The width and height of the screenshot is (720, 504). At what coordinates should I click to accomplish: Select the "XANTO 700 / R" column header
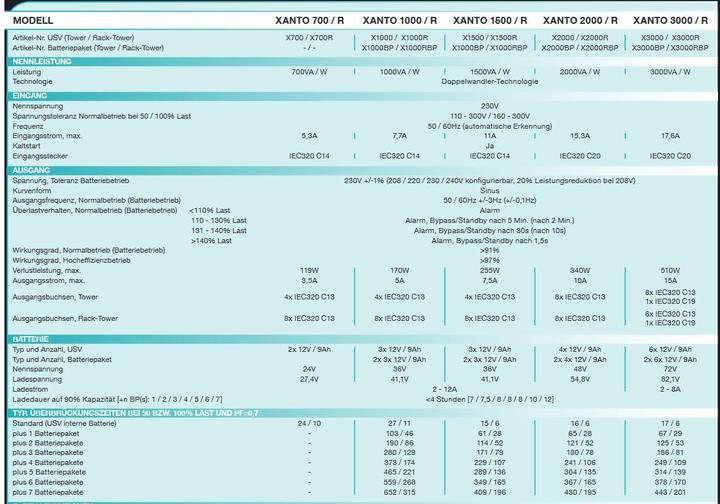(309, 20)
